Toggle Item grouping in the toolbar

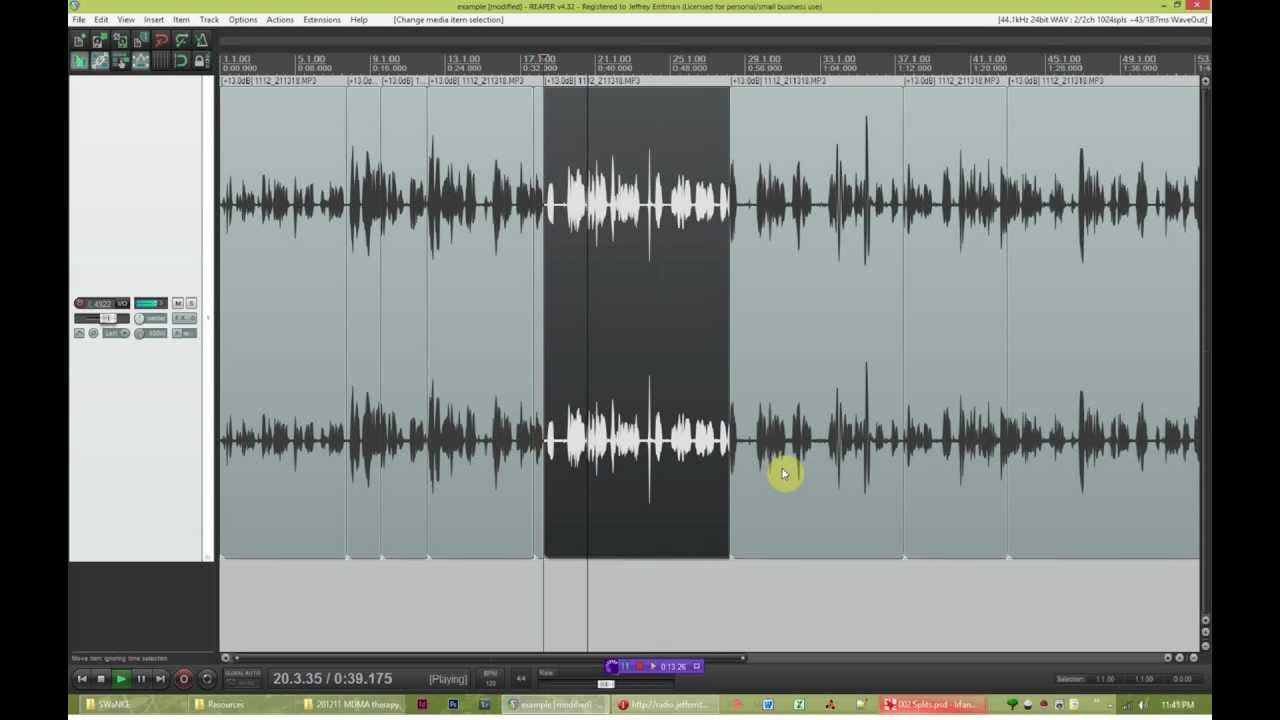[100, 61]
